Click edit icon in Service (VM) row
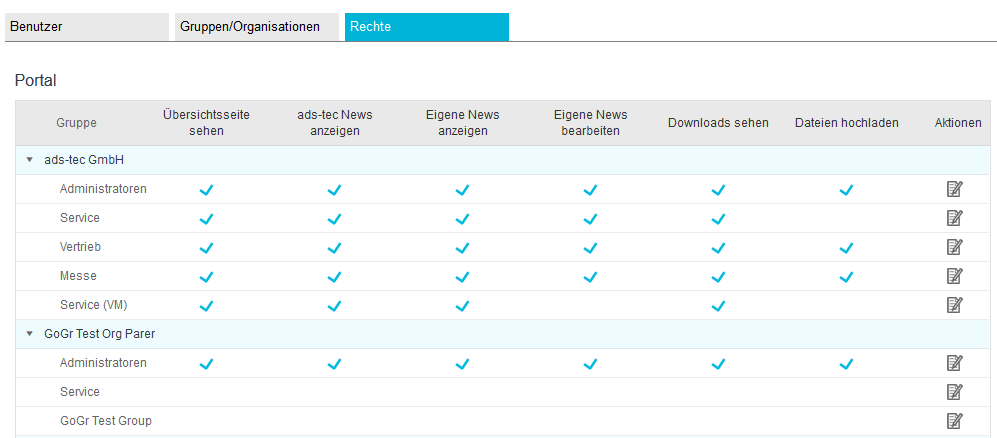Viewport: 997px width, 438px height. click(954, 305)
